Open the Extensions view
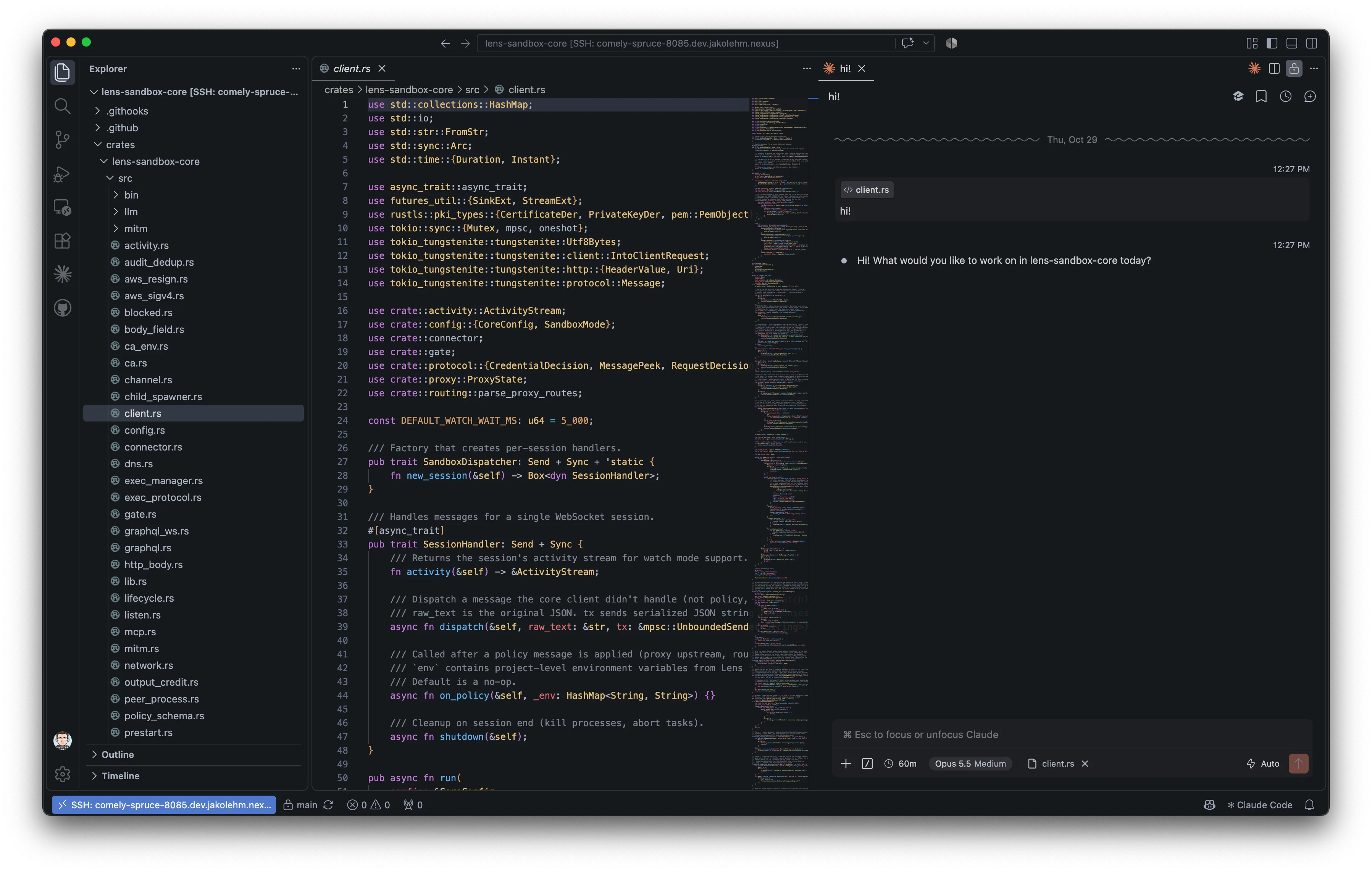Image resolution: width=1372 pixels, height=872 pixels. (62, 241)
